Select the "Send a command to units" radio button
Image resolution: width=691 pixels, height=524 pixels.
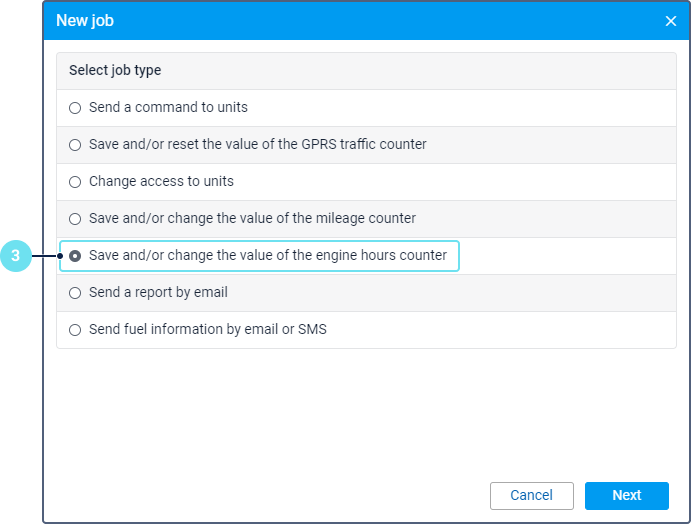[x=75, y=108]
